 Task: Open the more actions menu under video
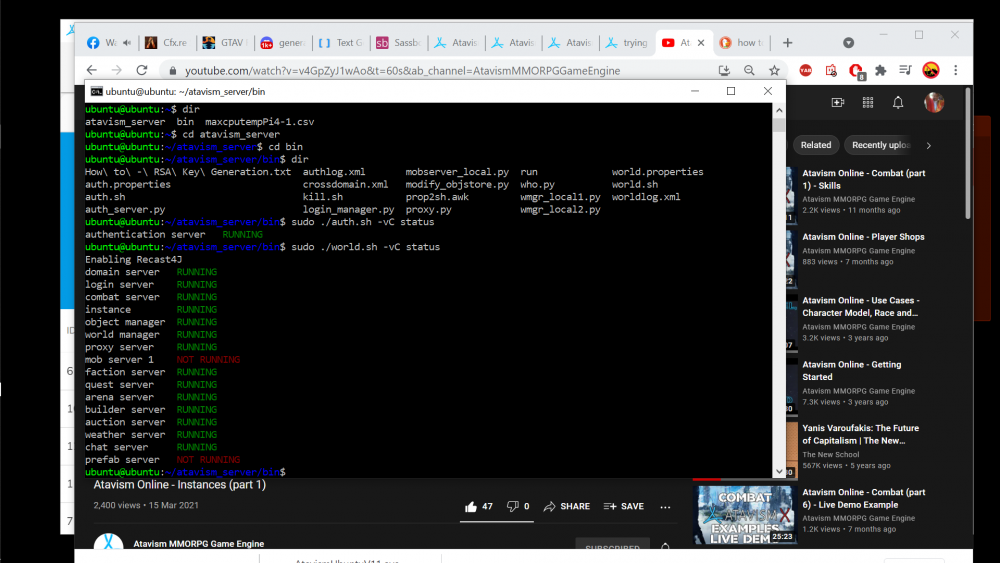click(x=665, y=507)
